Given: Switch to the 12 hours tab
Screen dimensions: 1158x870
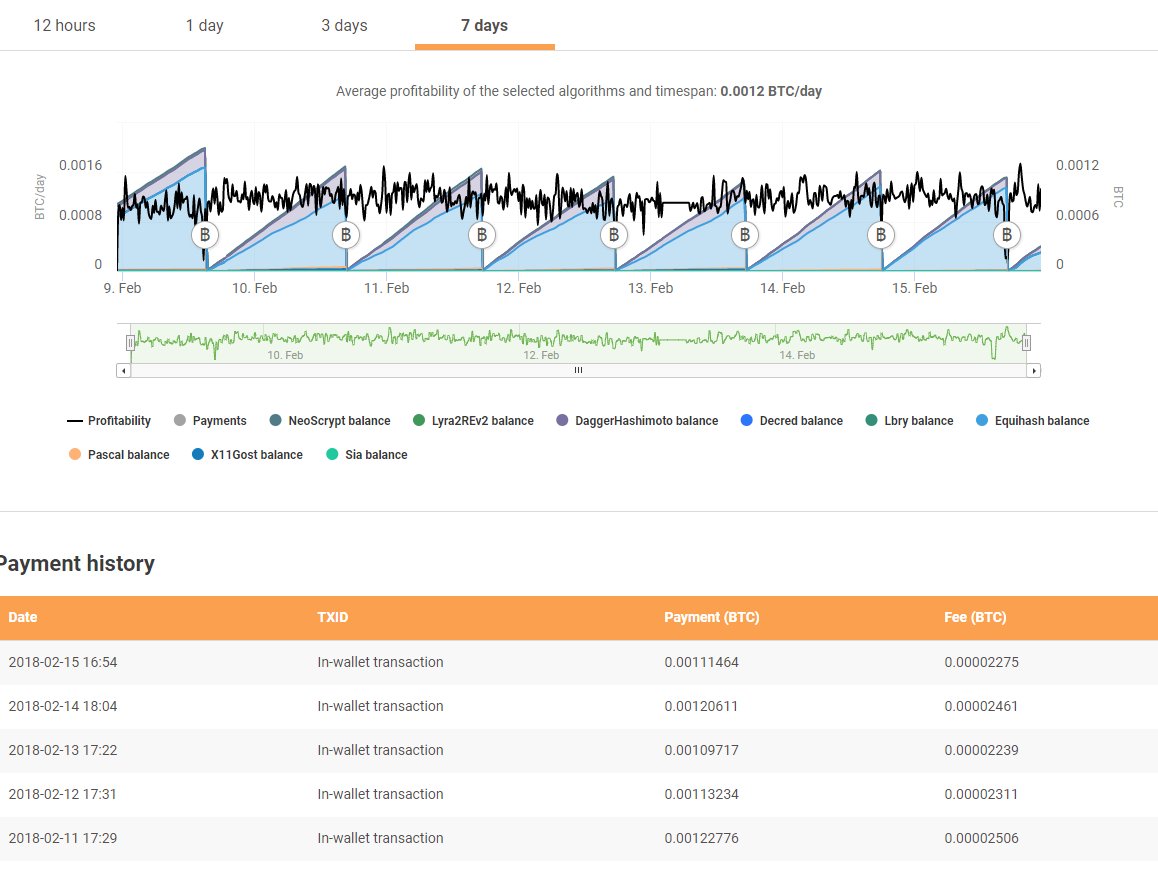Looking at the screenshot, I should 64,25.
